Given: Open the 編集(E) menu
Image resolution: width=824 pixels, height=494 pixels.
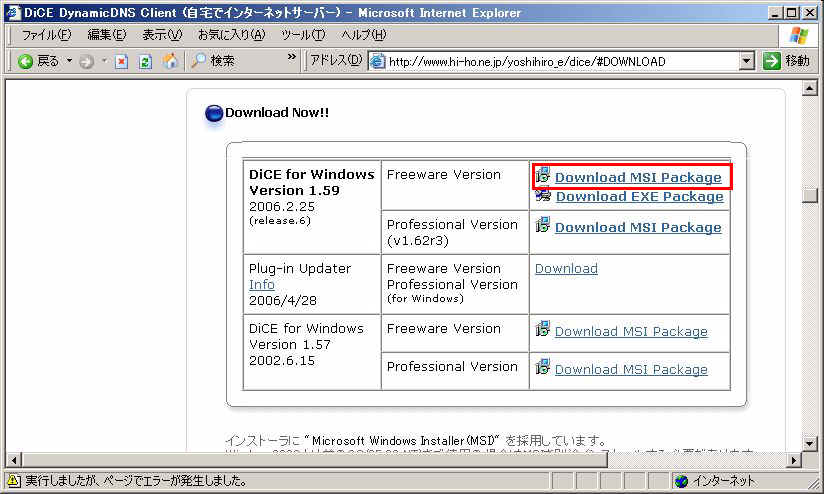Looking at the screenshot, I should tap(107, 35).
